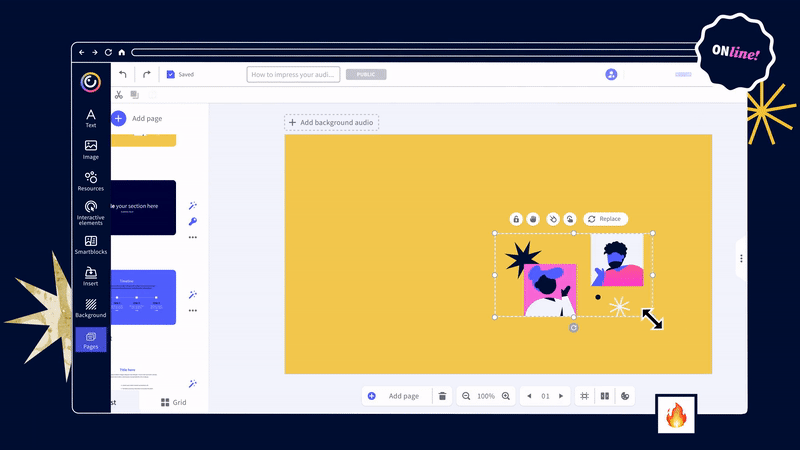Click the browser address bar
Screen dimensions: 800x450
pos(414,52)
